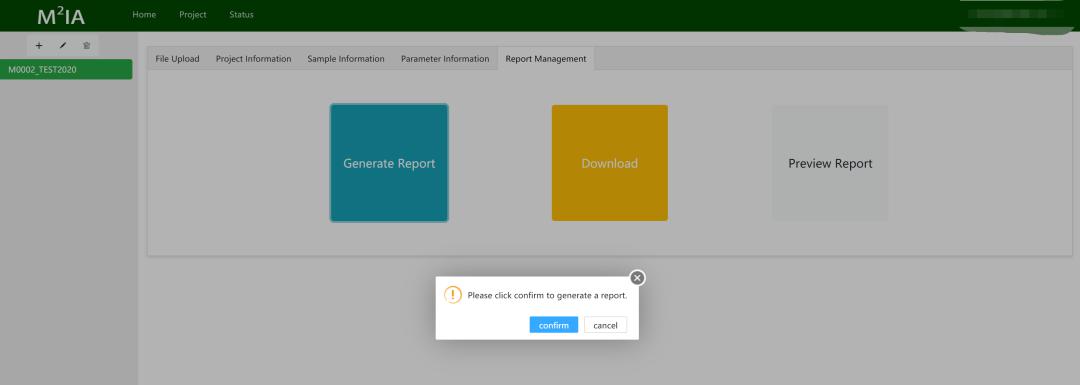Viewport: 1080px width, 385px height.
Task: Close the confirmation dialog with the X icon
Action: click(x=637, y=278)
